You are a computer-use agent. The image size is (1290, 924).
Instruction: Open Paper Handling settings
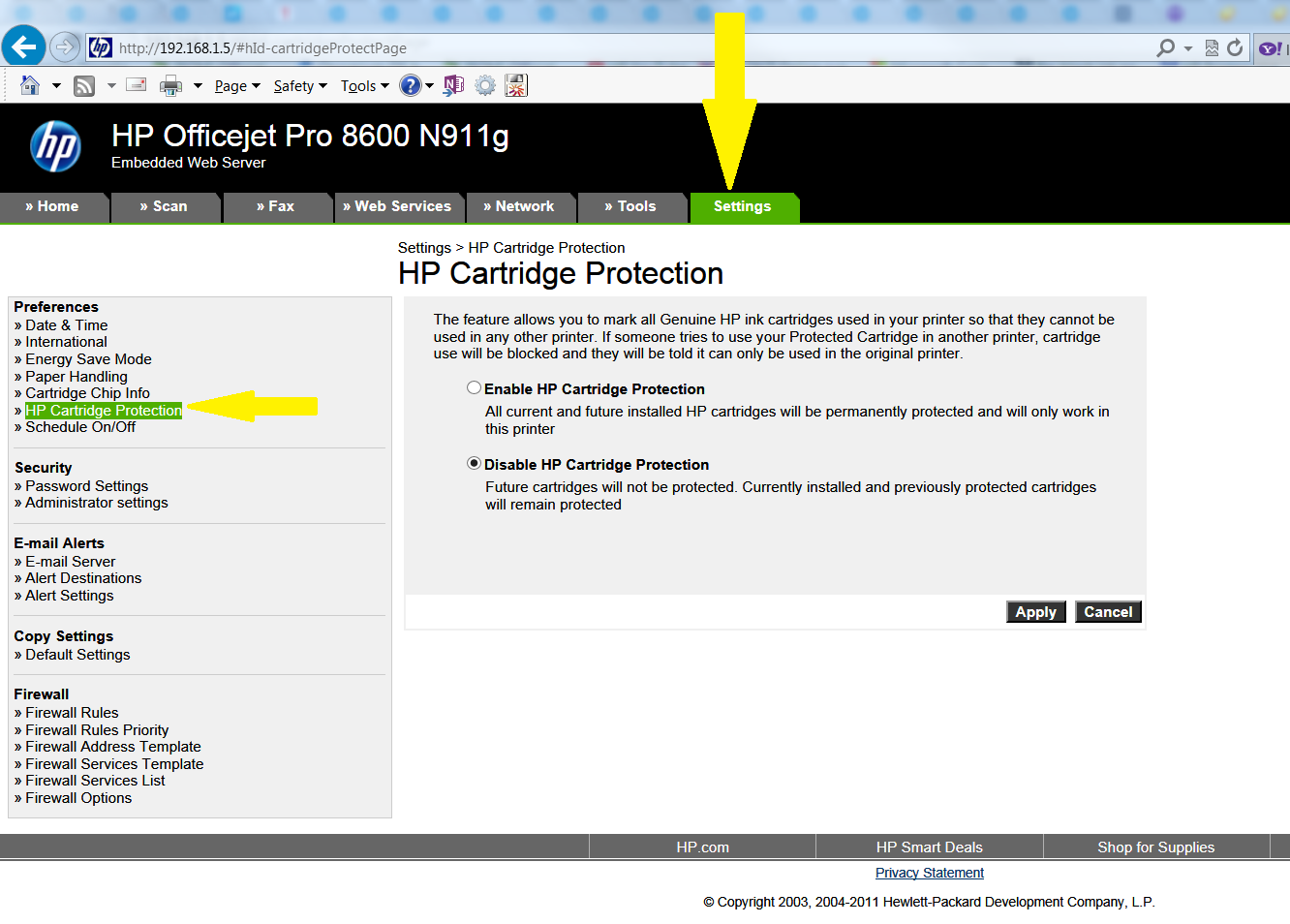click(x=77, y=377)
